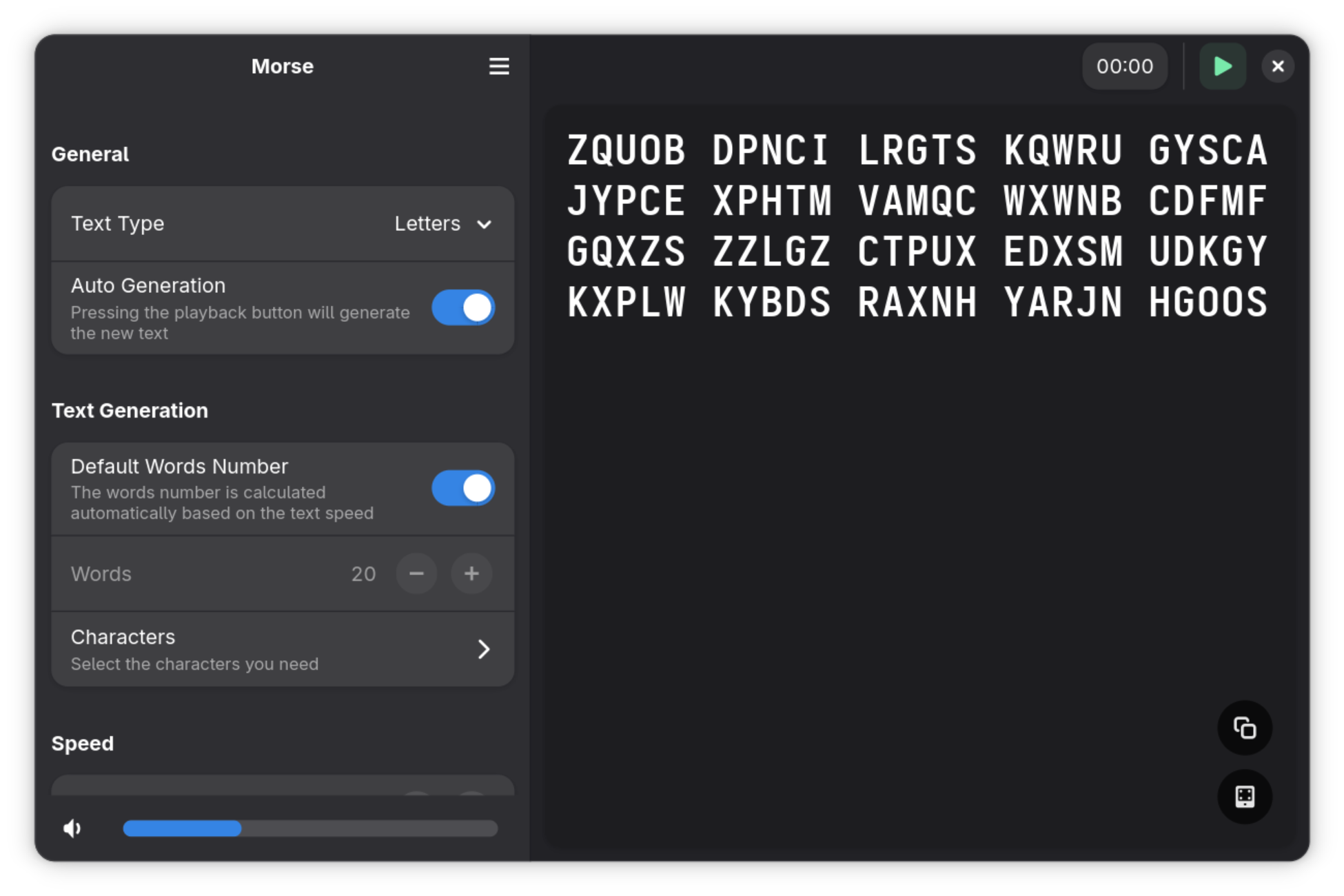Click the Characters row title

pos(123,637)
